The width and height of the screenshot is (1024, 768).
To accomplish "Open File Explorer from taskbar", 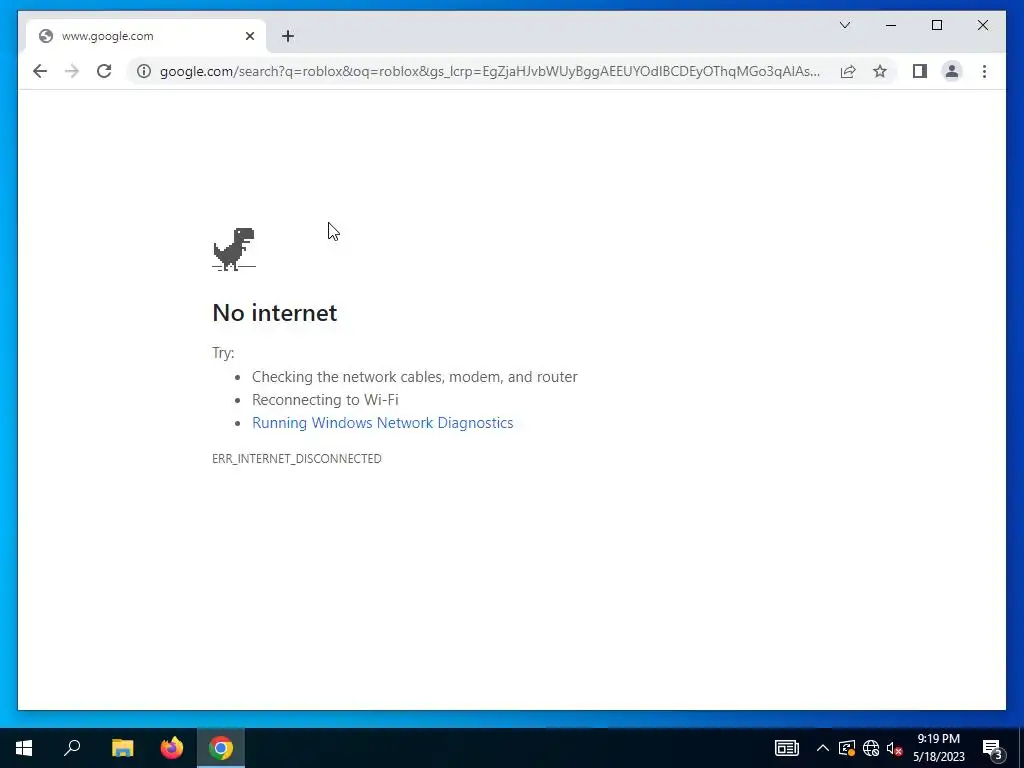I will click(122, 748).
